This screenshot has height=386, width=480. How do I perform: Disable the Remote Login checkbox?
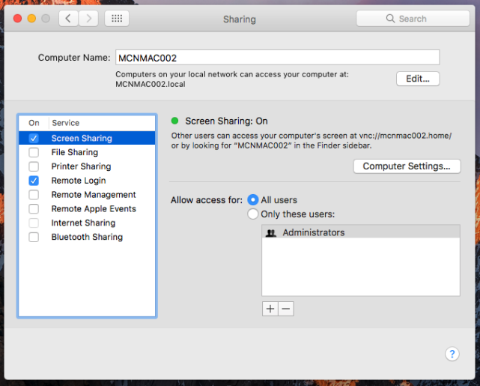(x=34, y=181)
